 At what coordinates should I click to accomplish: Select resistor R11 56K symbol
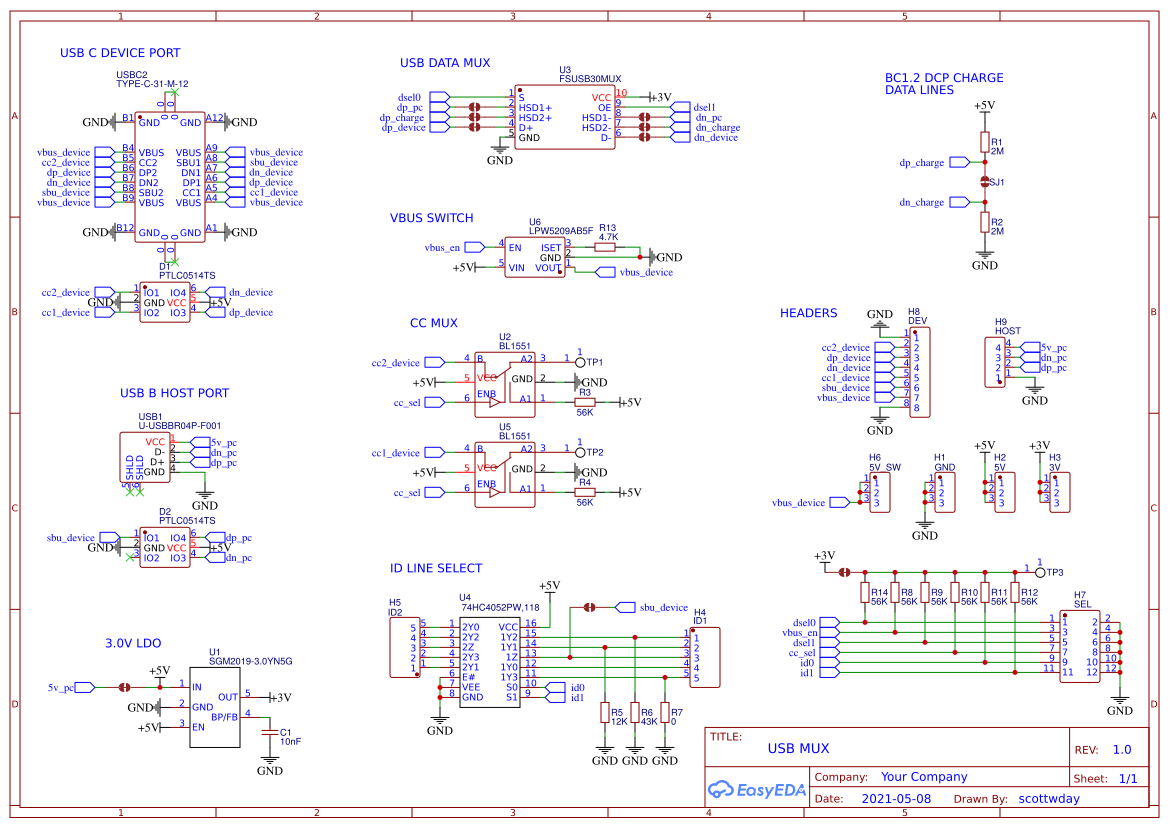[x=985, y=593]
